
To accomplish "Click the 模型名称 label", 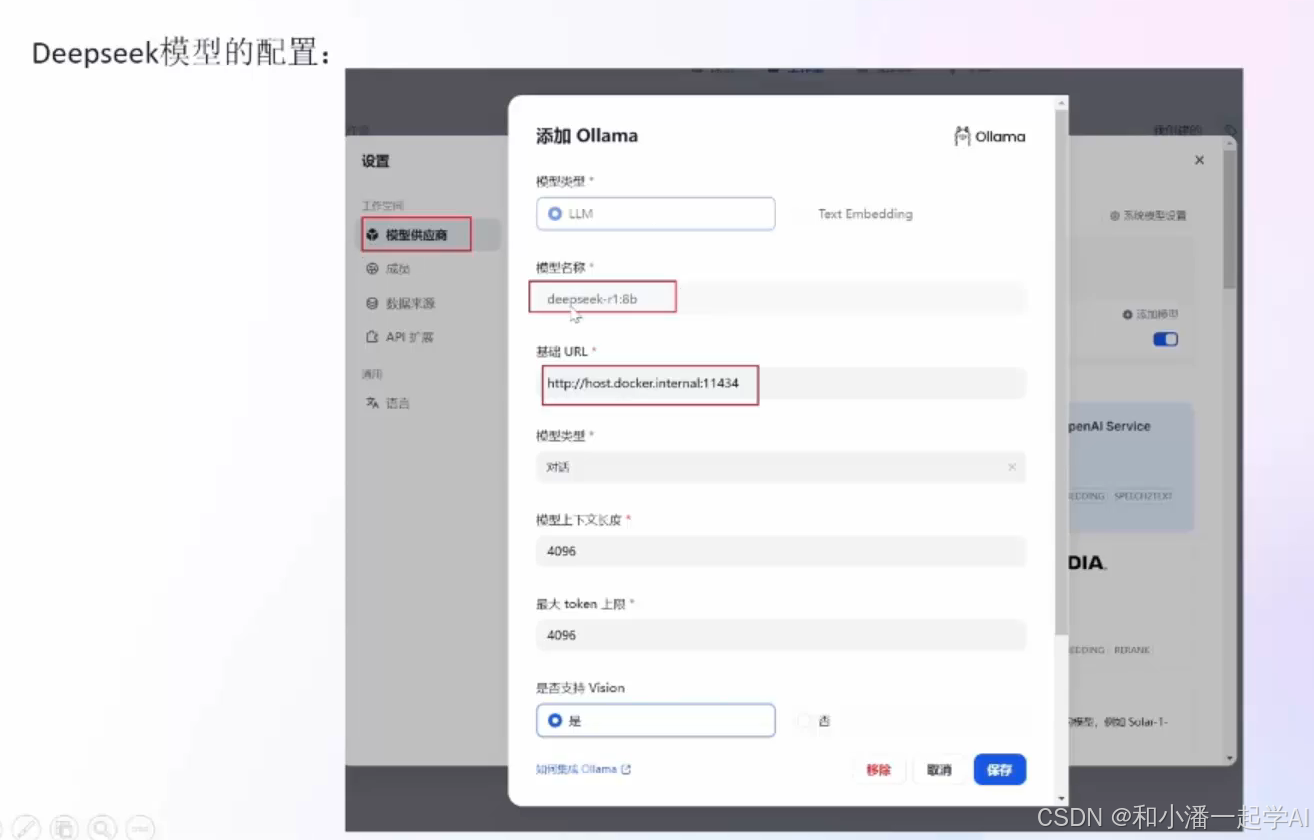I will coord(560,267).
